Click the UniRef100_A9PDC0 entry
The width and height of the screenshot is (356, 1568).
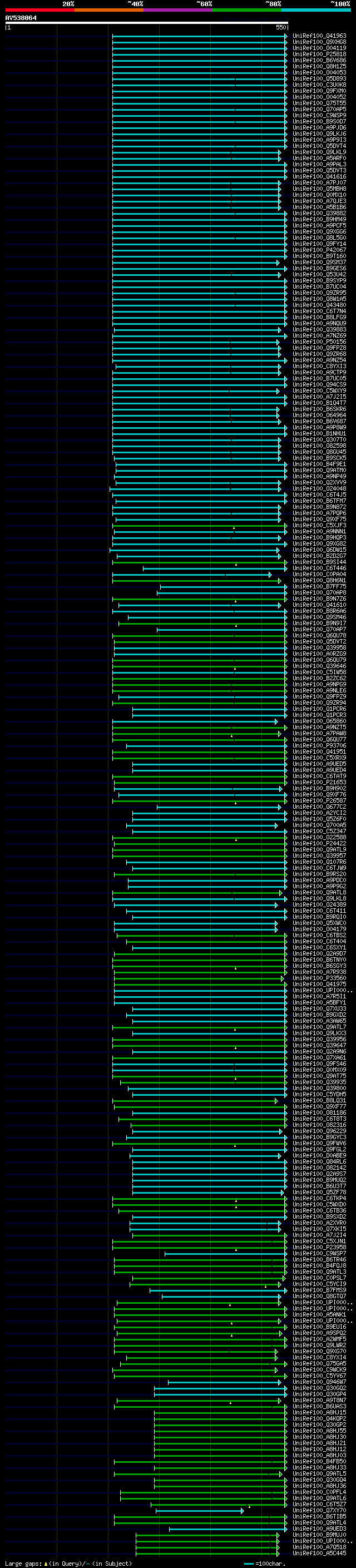319,880
